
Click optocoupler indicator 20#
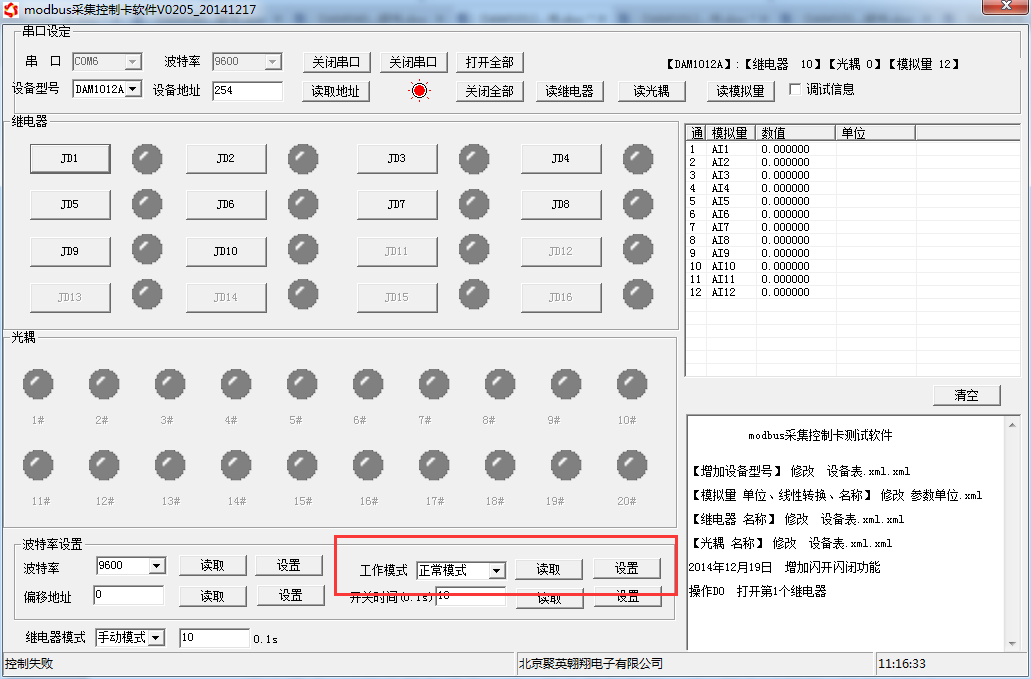click(x=632, y=465)
